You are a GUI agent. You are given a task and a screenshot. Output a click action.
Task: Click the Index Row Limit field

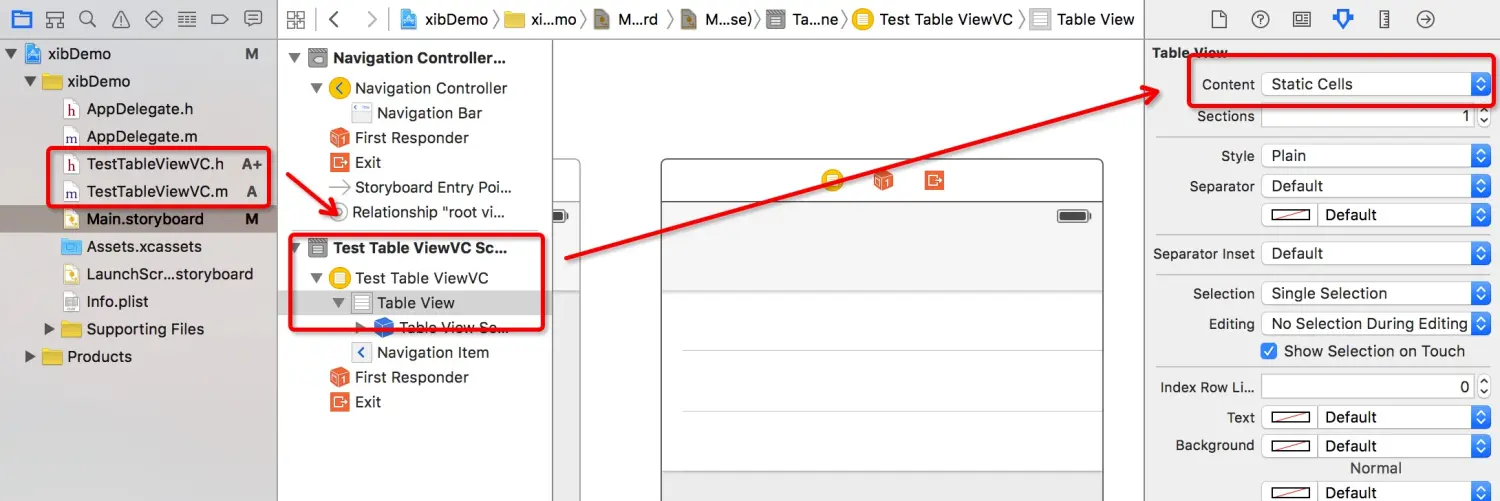1368,387
